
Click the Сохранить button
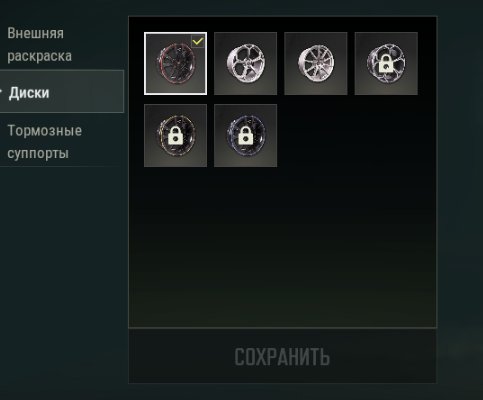(x=282, y=357)
